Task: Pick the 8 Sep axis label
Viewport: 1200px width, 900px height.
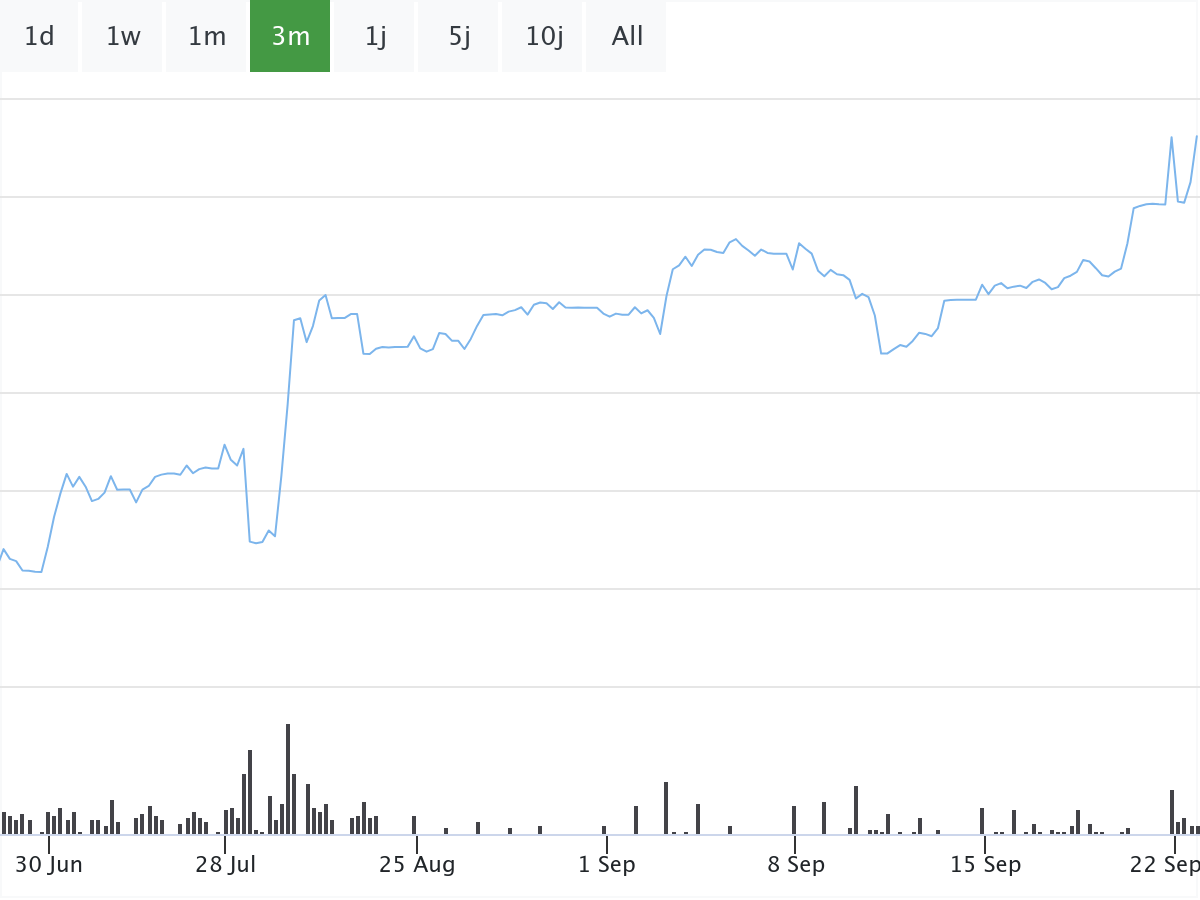Action: 796,865
